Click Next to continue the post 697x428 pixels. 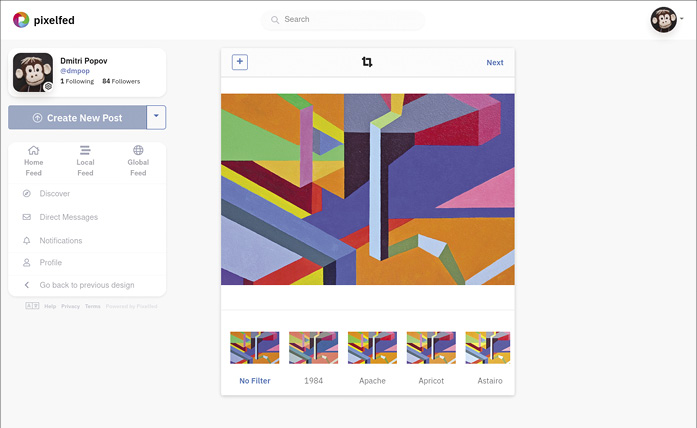(495, 63)
